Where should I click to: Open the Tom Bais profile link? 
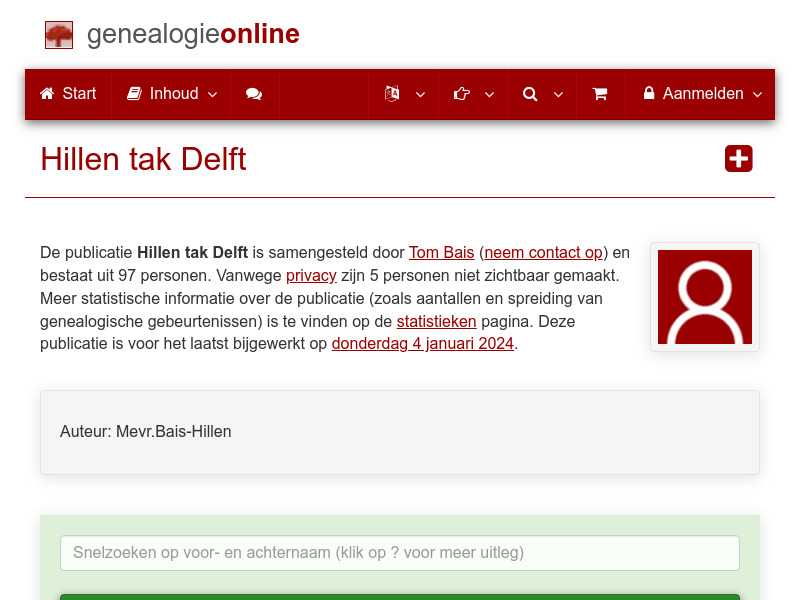click(x=441, y=252)
